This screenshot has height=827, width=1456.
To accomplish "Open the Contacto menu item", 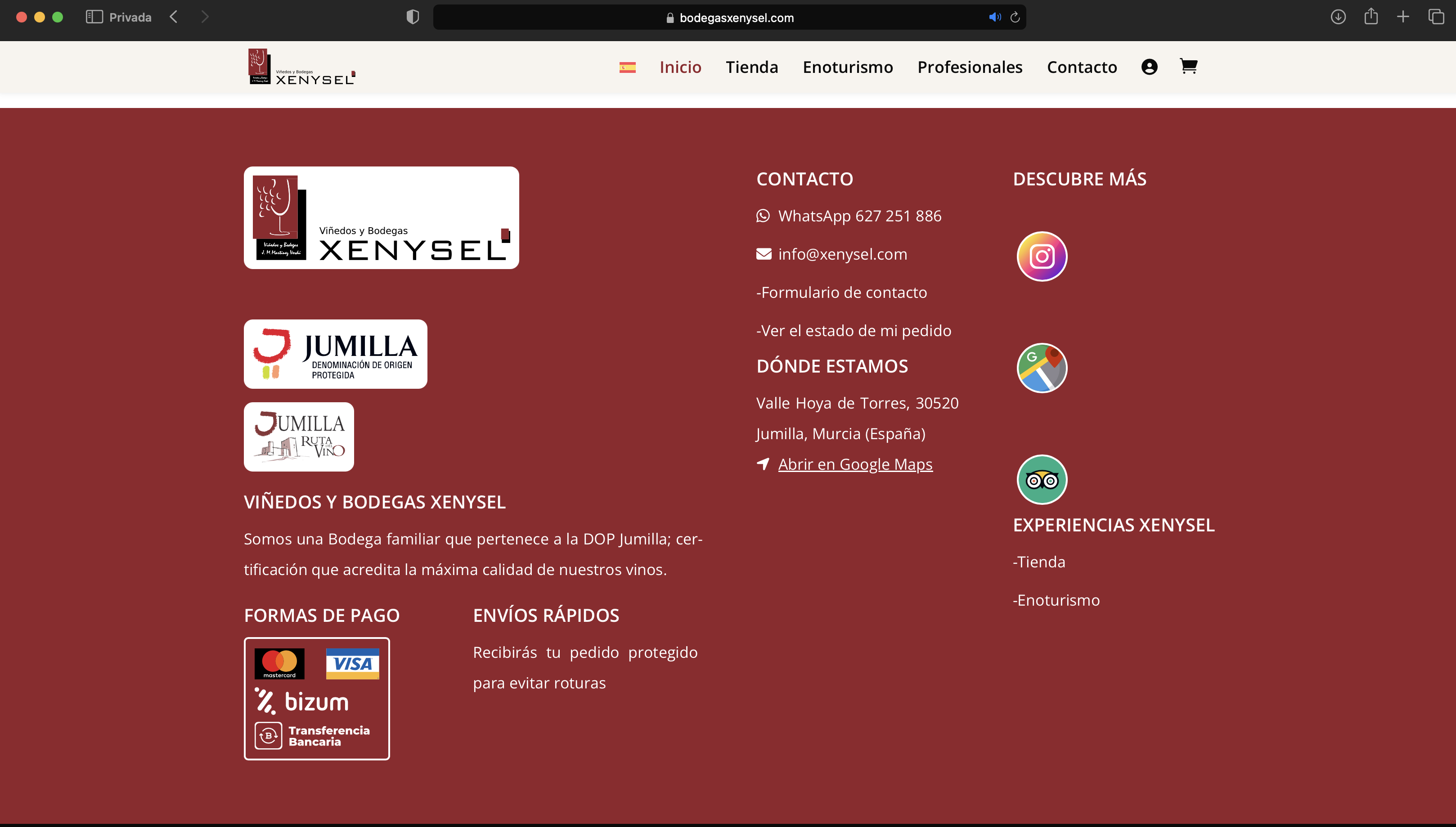I will [1082, 67].
